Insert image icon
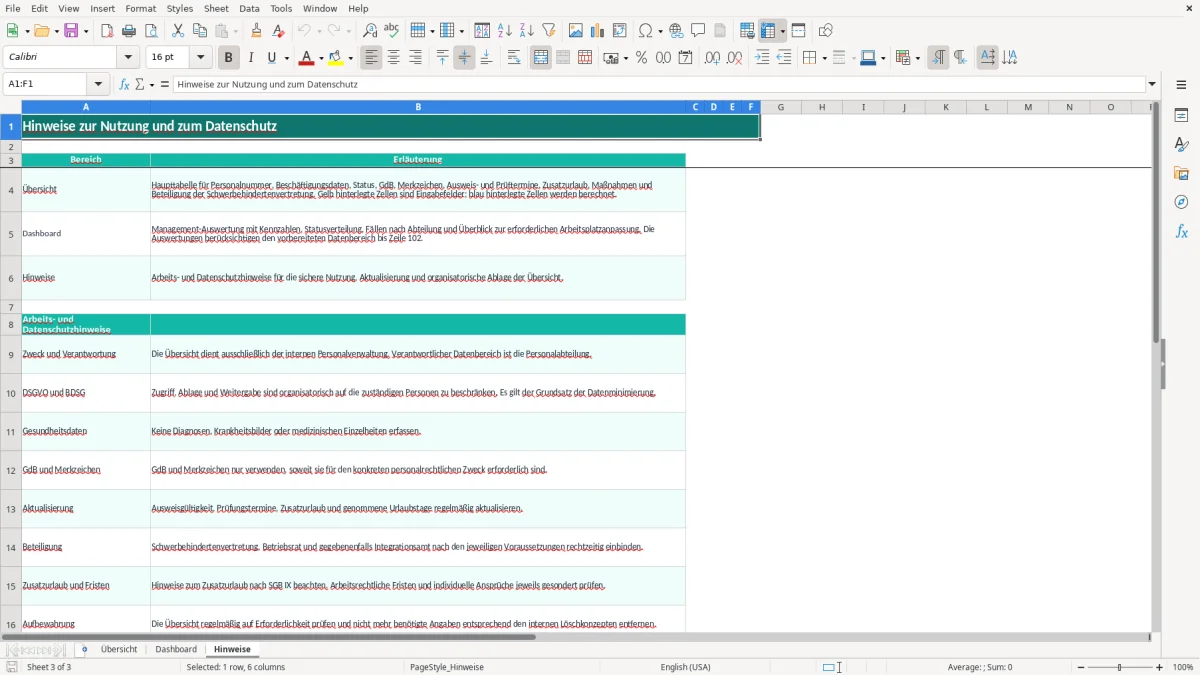1200x675 pixels. [x=576, y=31]
